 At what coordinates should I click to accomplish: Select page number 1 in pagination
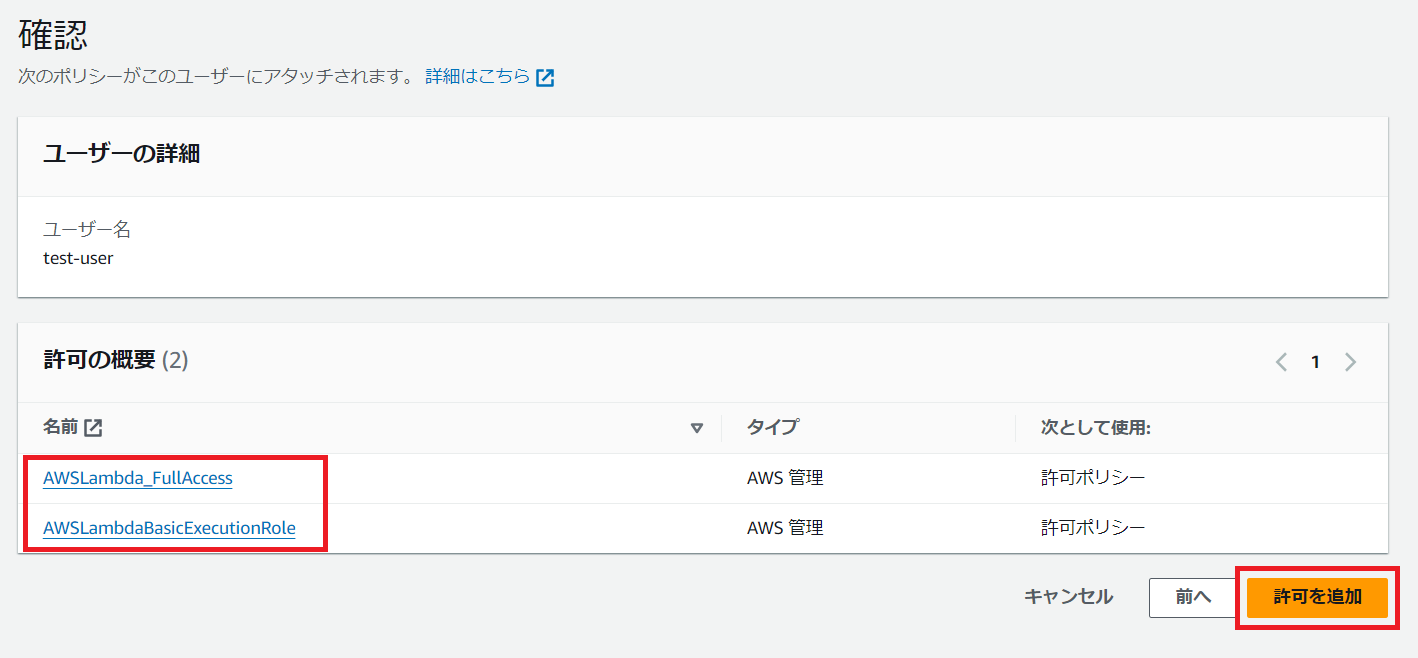click(x=1315, y=362)
